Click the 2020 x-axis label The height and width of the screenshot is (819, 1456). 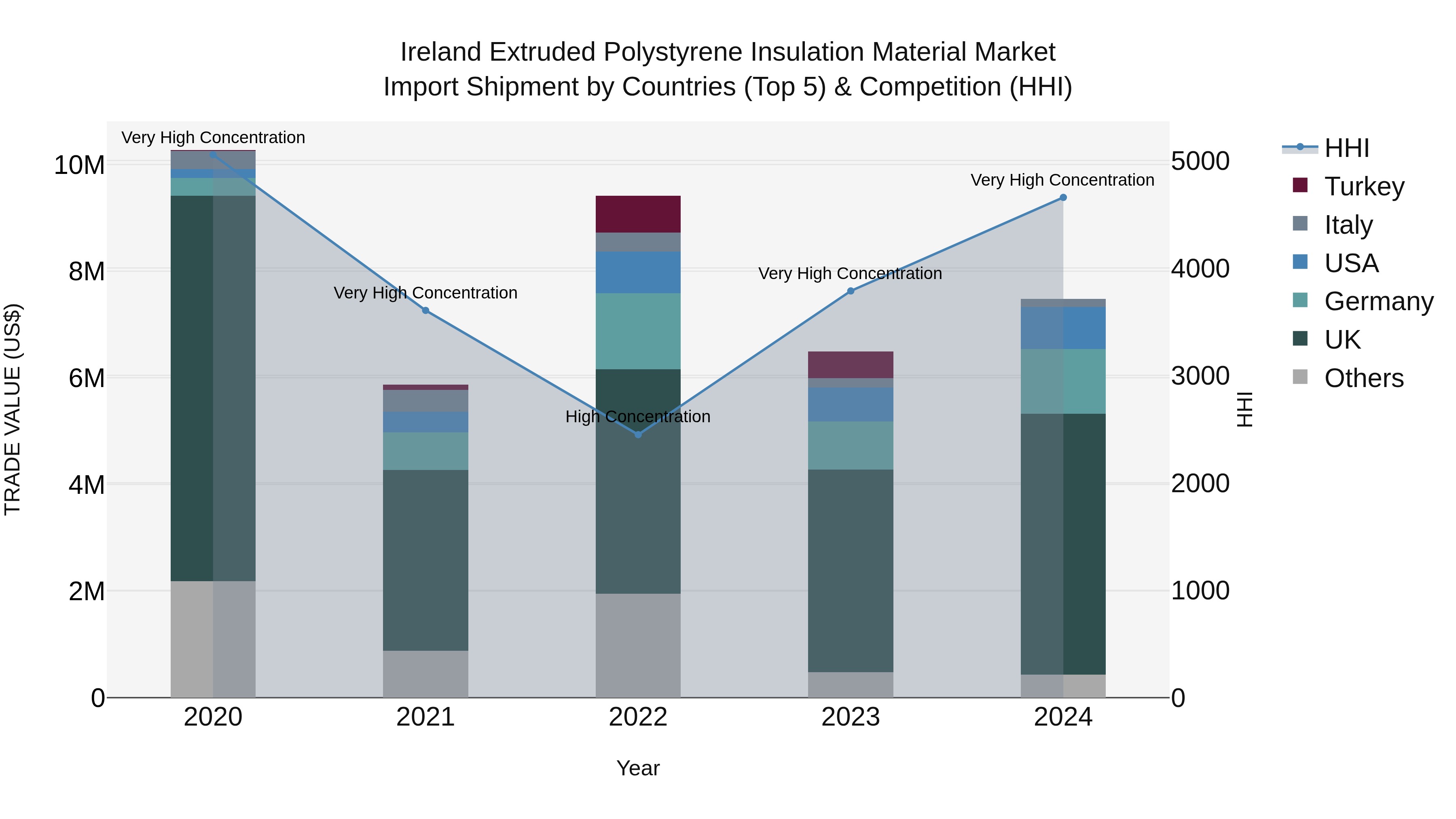tap(213, 717)
